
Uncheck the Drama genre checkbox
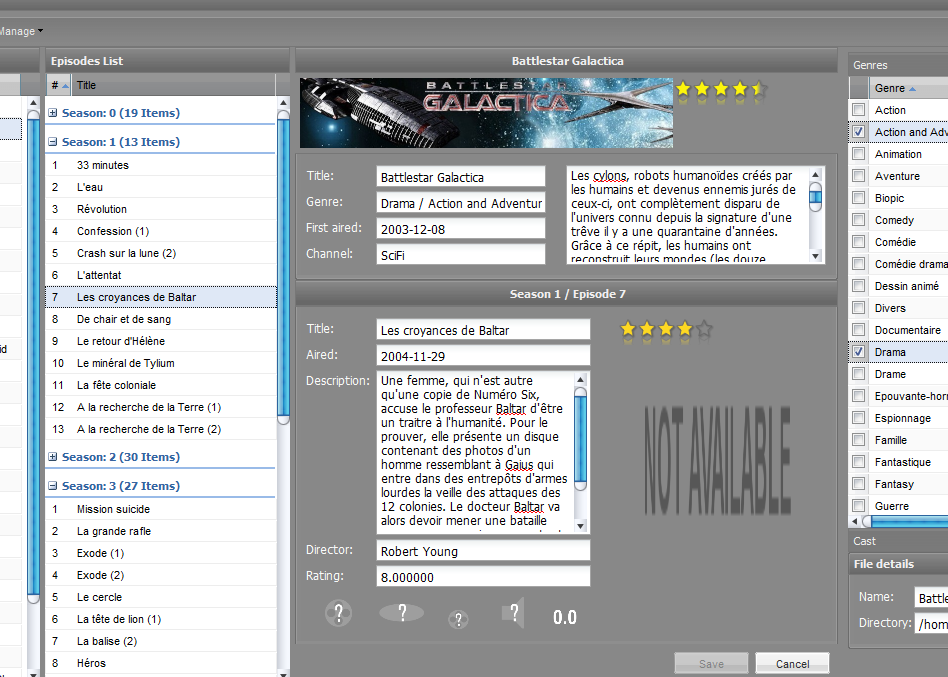(859, 352)
